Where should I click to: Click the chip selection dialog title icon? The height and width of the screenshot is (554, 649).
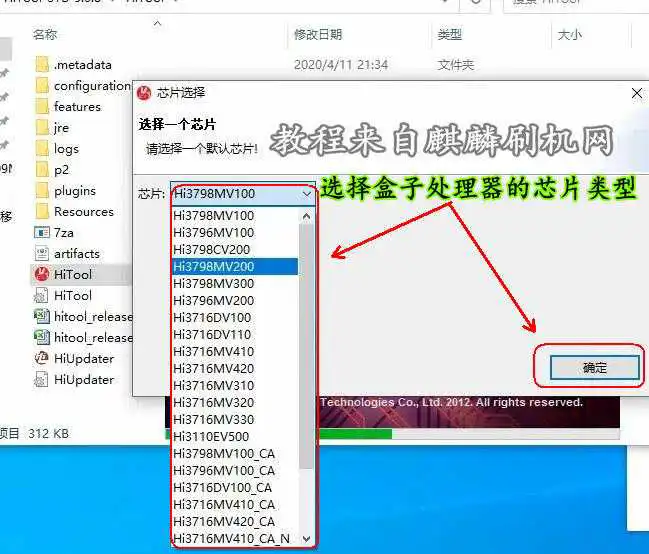(144, 93)
